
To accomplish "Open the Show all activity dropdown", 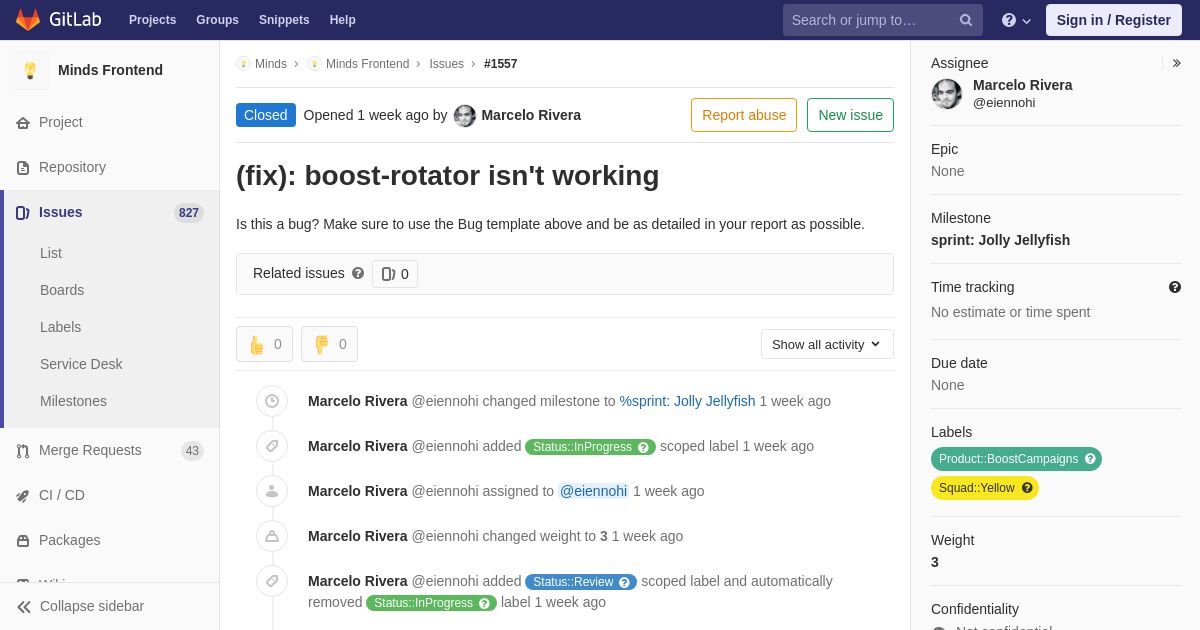I will pyautogui.click(x=827, y=344).
